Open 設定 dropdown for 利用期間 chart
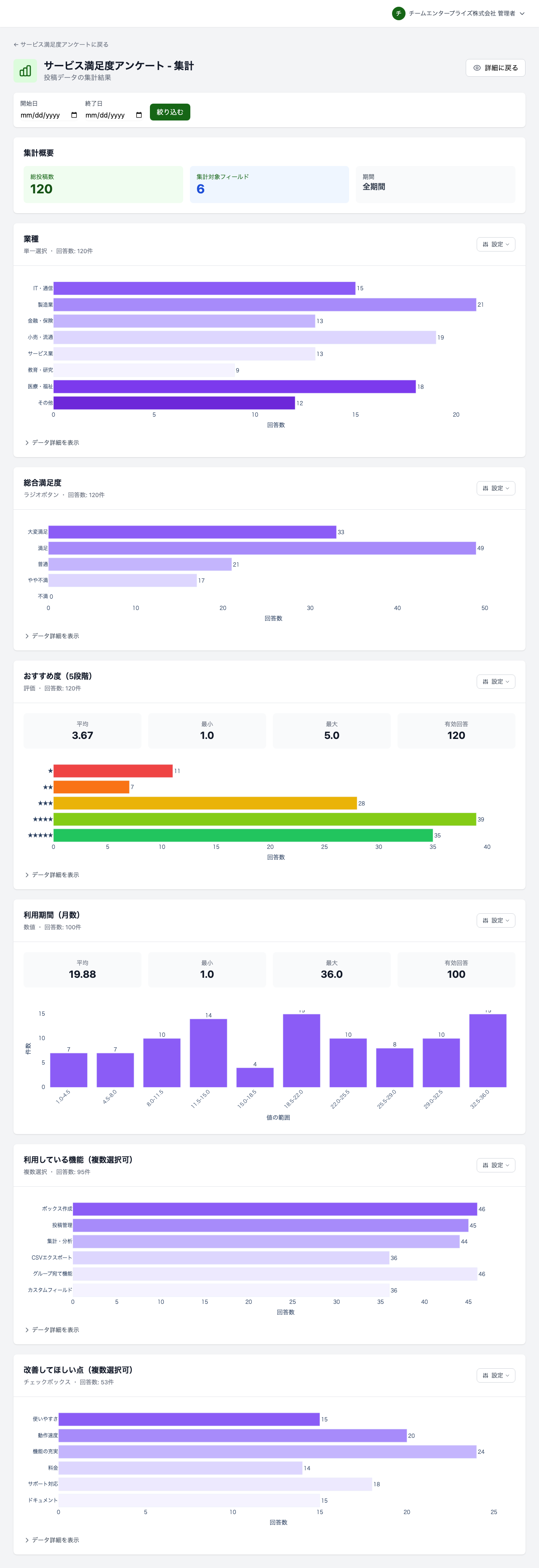539x1568 pixels. [495, 920]
